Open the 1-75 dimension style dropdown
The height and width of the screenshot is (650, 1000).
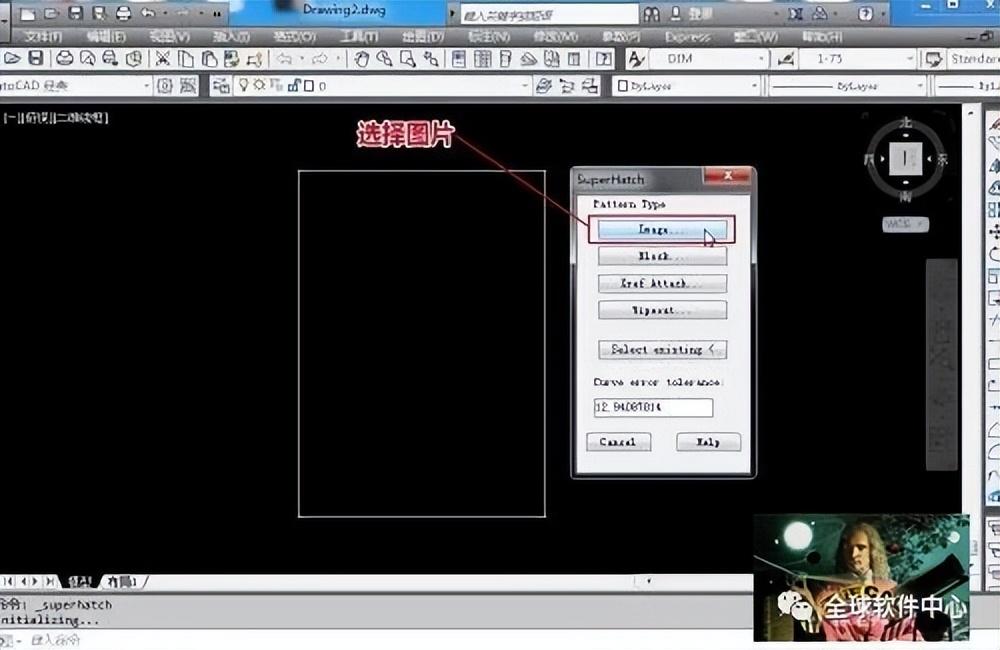(x=857, y=59)
